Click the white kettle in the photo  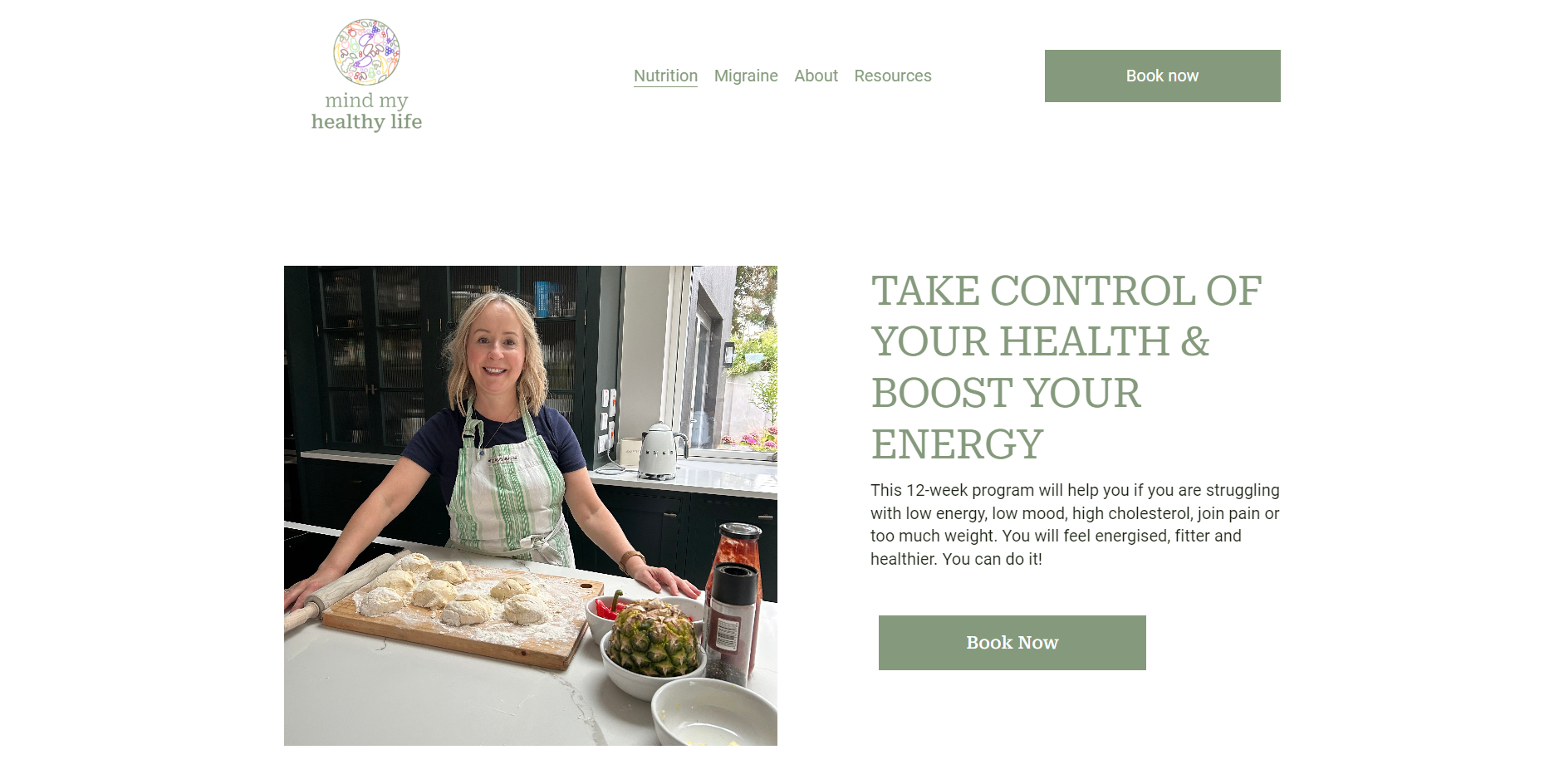coord(660,451)
